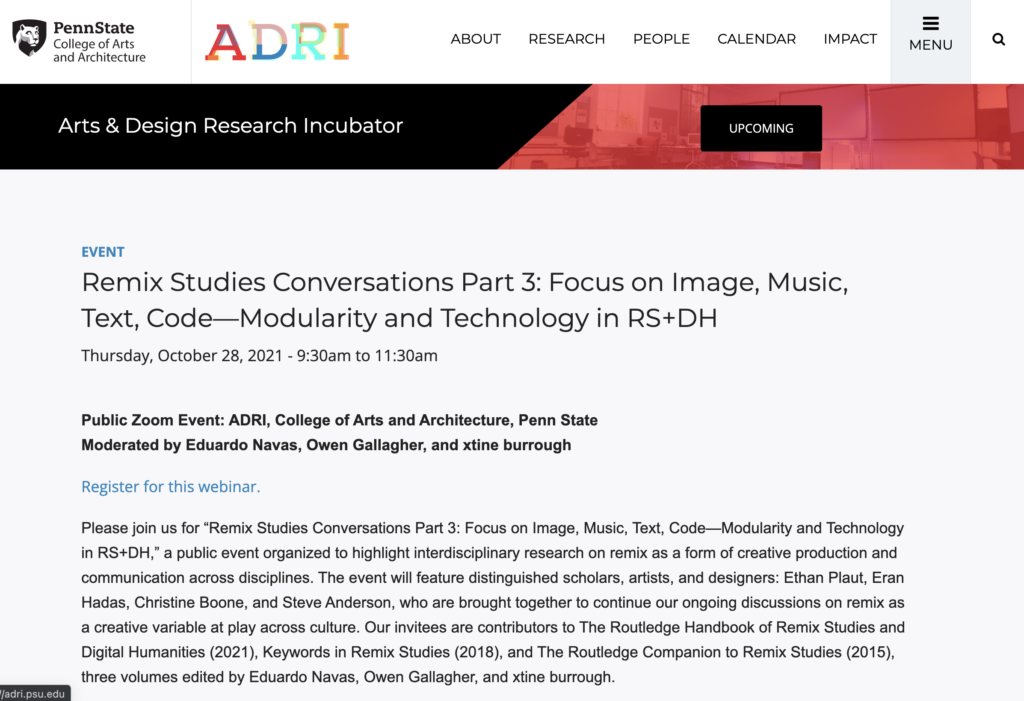
Task: Click the search magnifier icon
Action: click(x=998, y=39)
